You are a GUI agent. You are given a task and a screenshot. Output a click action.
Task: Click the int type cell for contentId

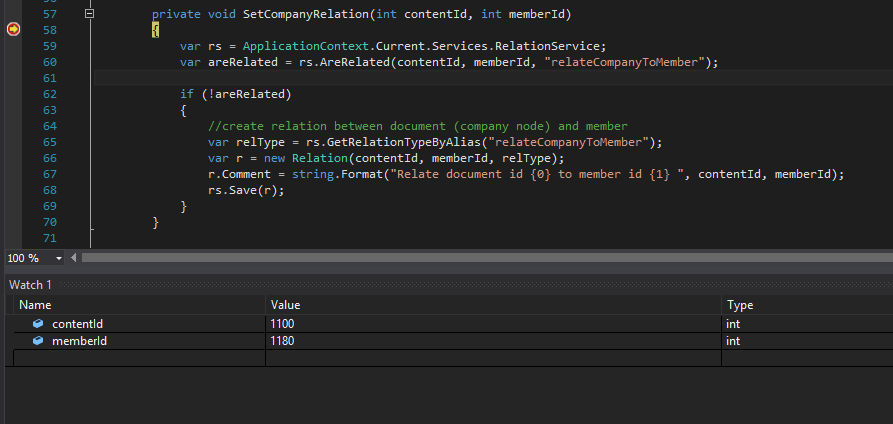coord(807,324)
